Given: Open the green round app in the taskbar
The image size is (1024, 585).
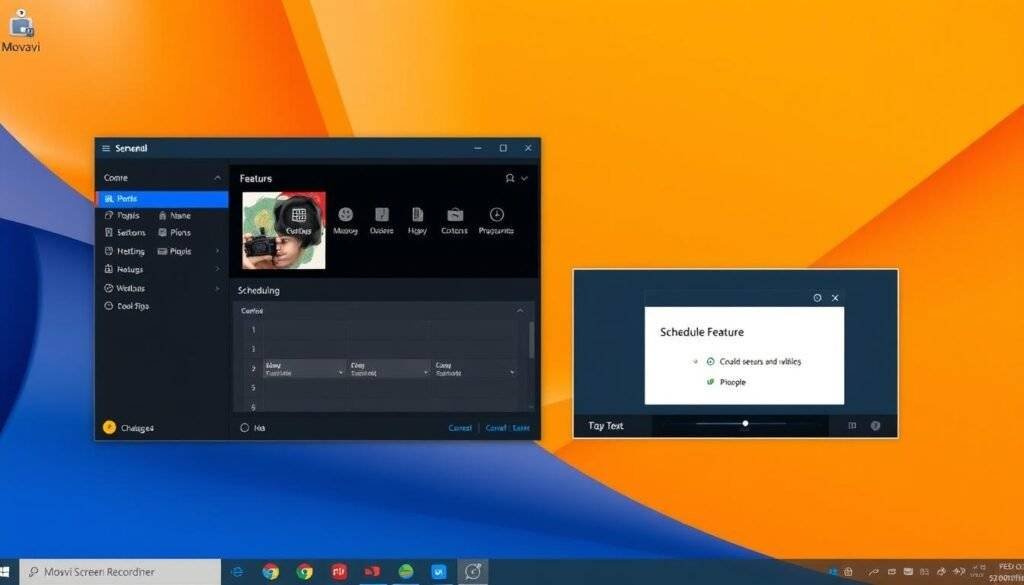Looking at the screenshot, I should coord(406,572).
